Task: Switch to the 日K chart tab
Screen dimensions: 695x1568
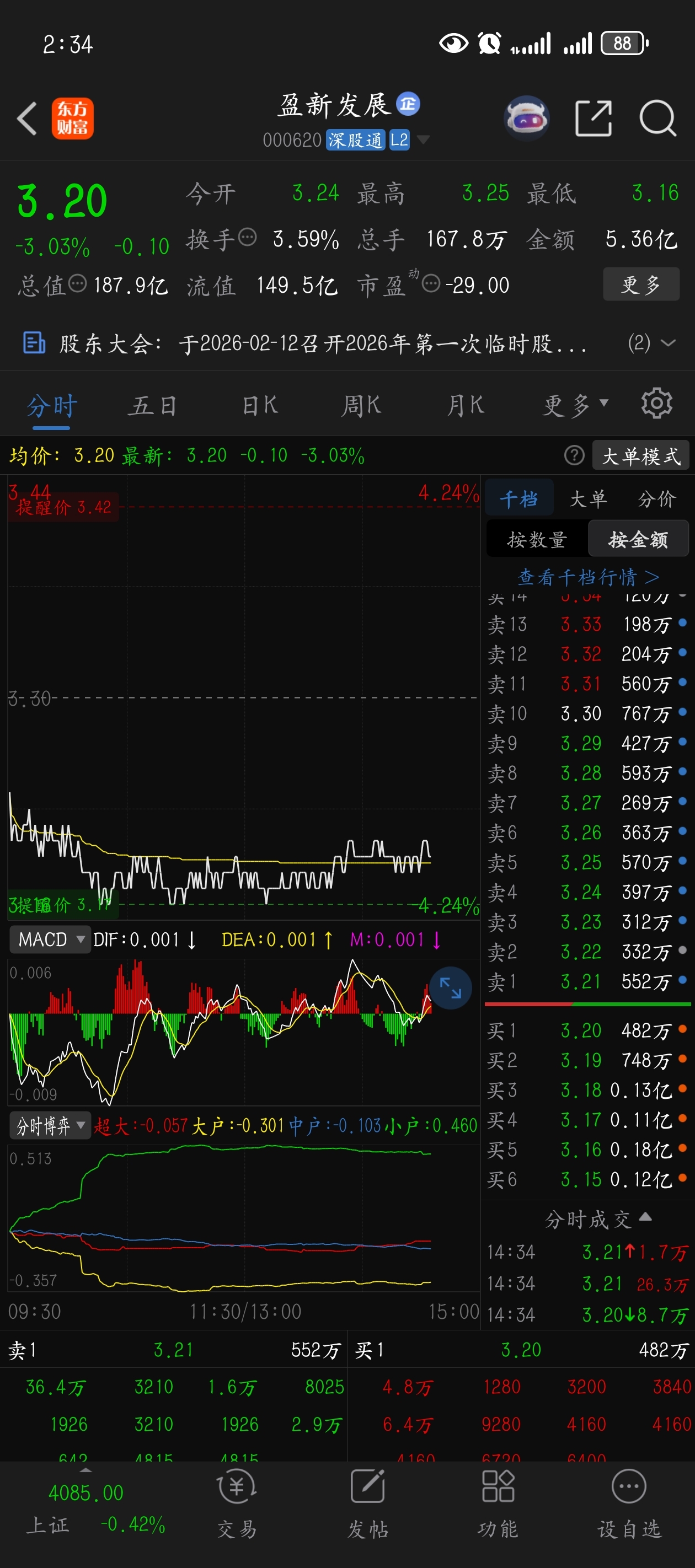Action: (260, 405)
